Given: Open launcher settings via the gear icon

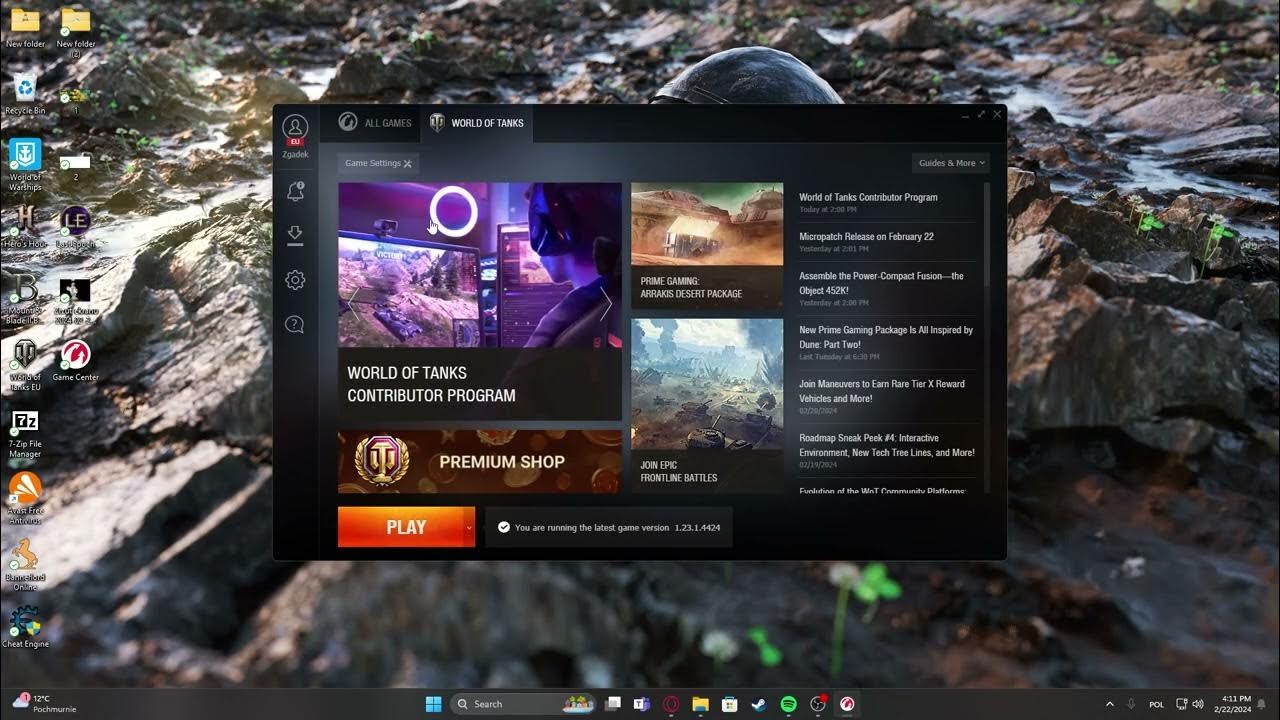Looking at the screenshot, I should click(x=295, y=279).
